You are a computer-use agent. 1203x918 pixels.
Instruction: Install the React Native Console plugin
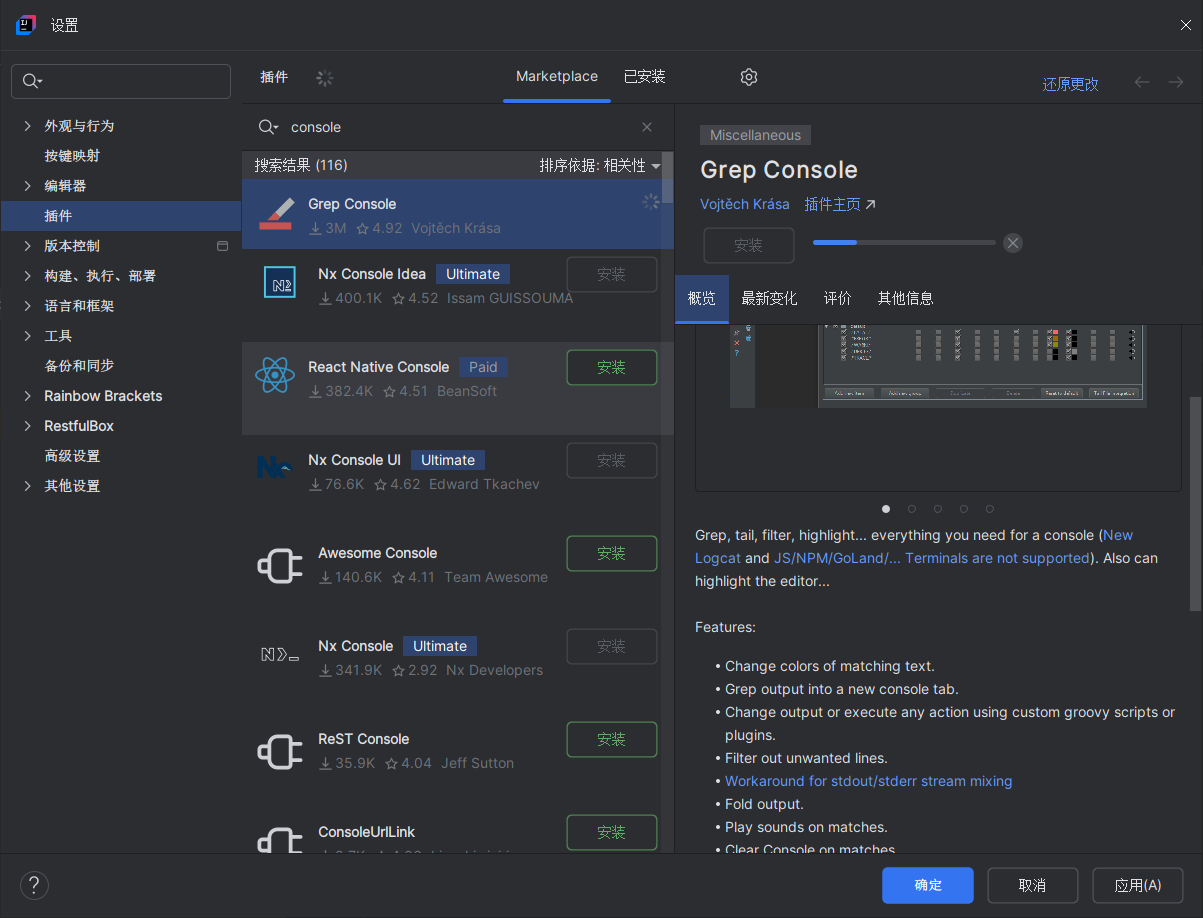612,368
